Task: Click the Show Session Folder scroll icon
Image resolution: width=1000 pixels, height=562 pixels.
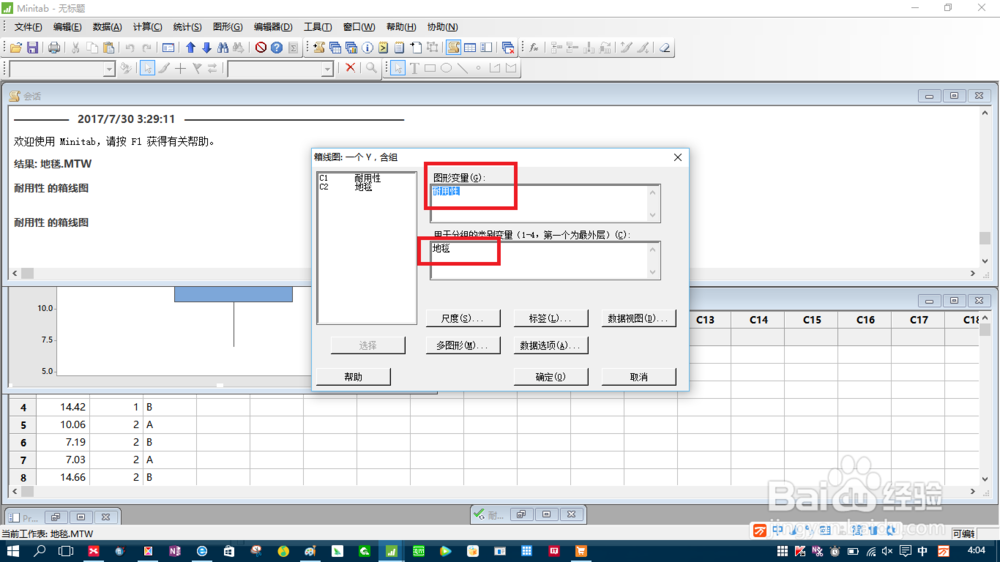Action: point(318,48)
